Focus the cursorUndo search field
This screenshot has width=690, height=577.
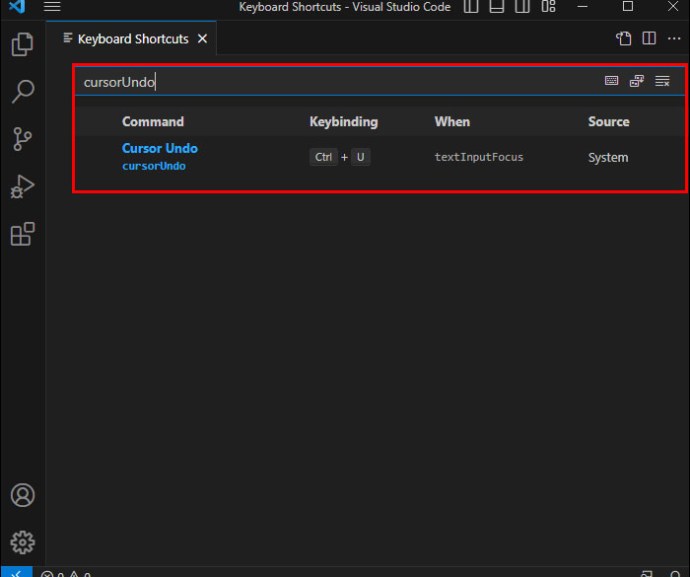click(339, 82)
